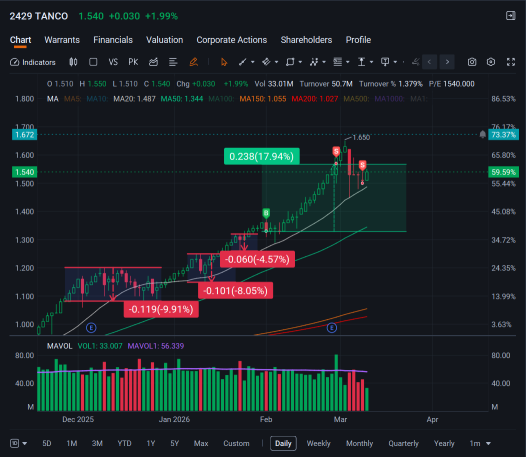
Task: Select the Weekly interval button
Action: pos(318,444)
